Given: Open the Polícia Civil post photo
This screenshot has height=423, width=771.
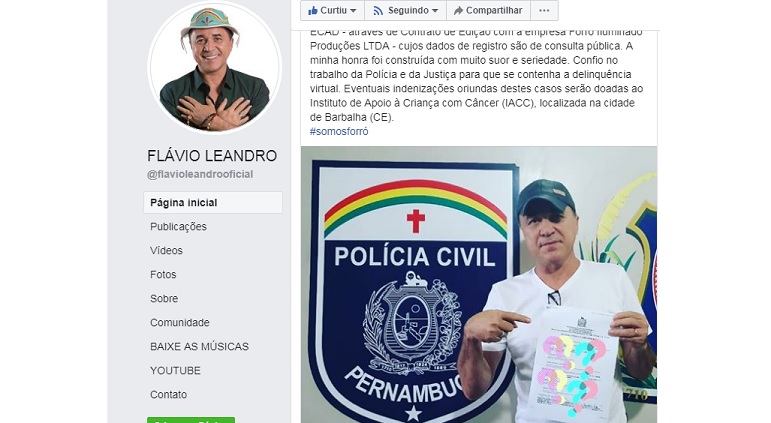Looking at the screenshot, I should click(x=479, y=285).
